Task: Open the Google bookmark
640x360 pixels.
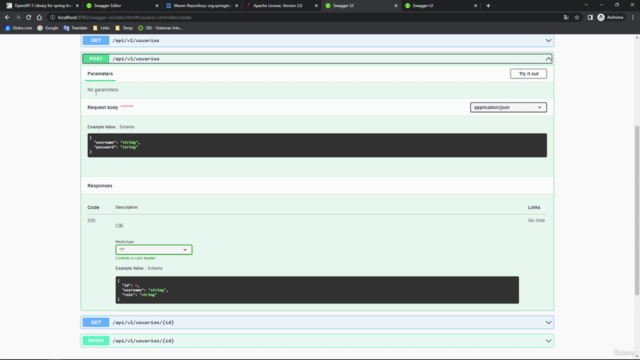Action: click(48, 28)
